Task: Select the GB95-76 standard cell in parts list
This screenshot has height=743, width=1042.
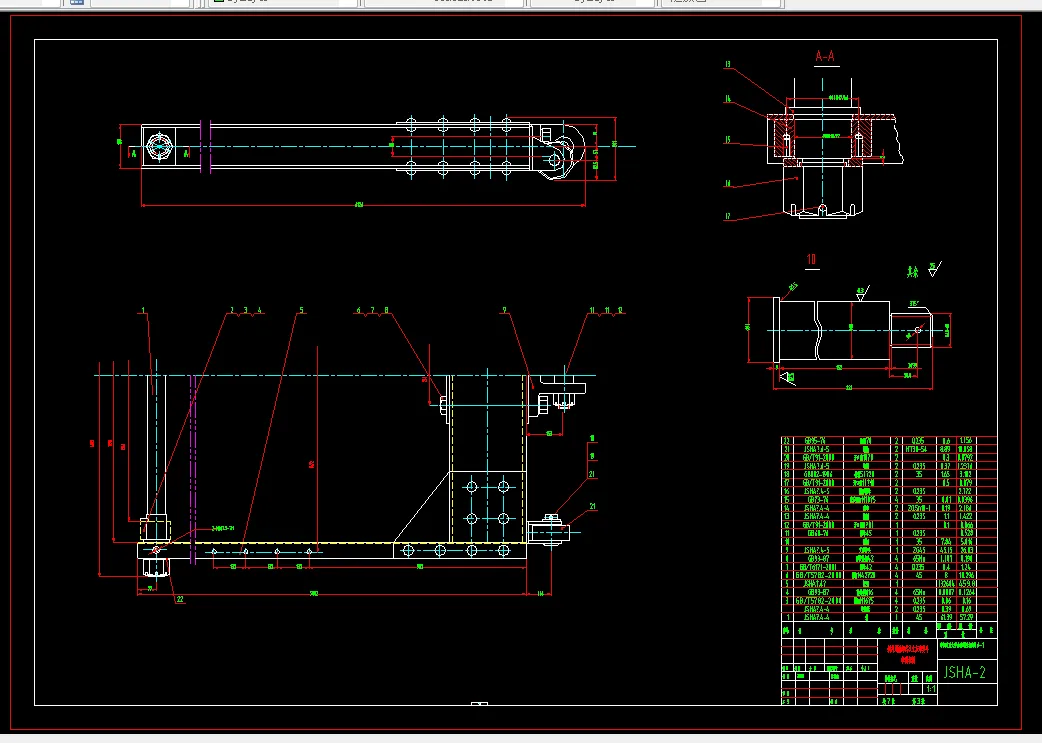Action: (815, 441)
